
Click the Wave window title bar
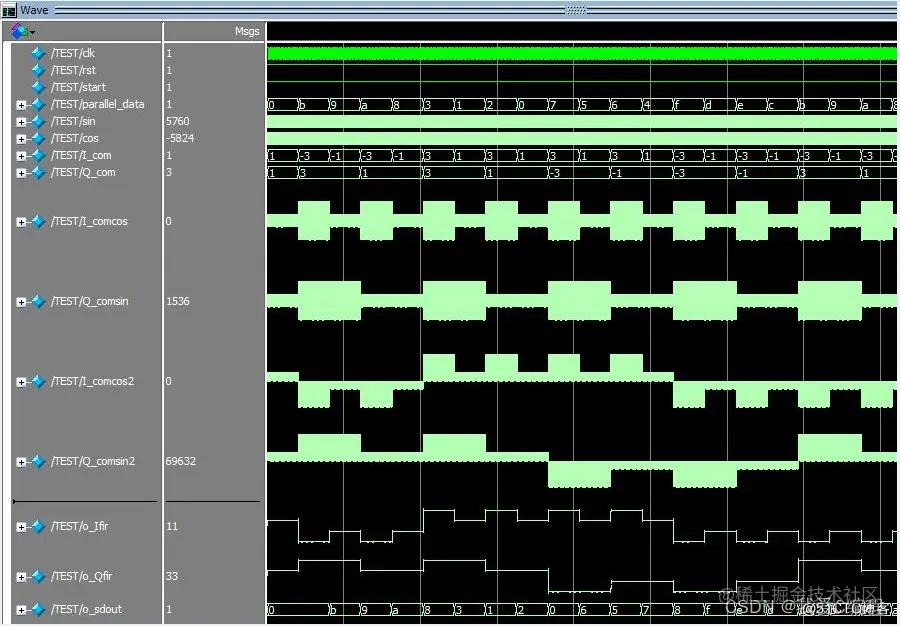(x=450, y=10)
